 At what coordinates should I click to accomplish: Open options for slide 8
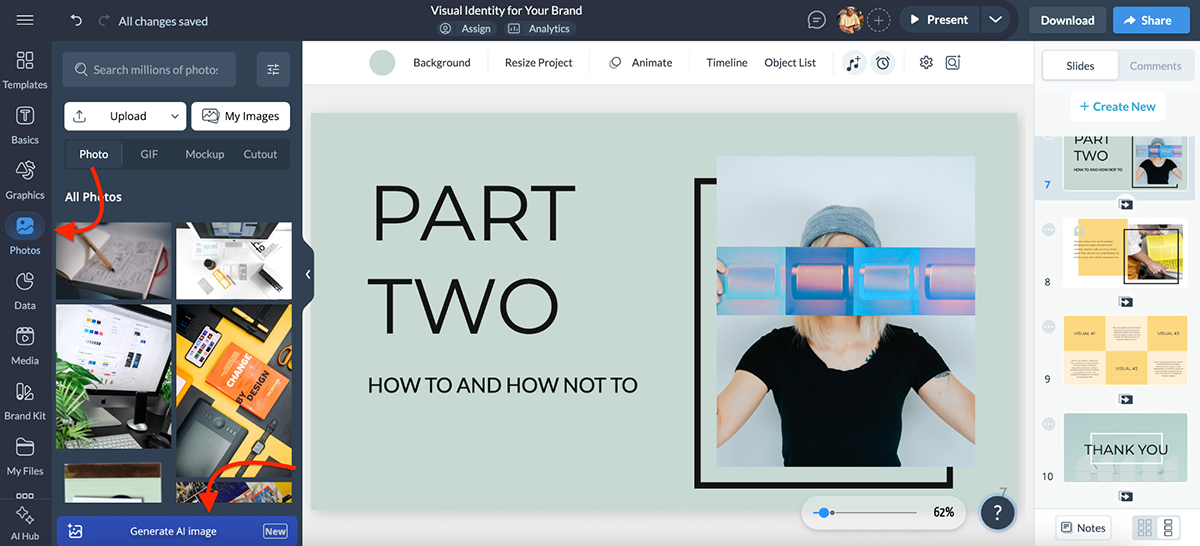point(1049,230)
